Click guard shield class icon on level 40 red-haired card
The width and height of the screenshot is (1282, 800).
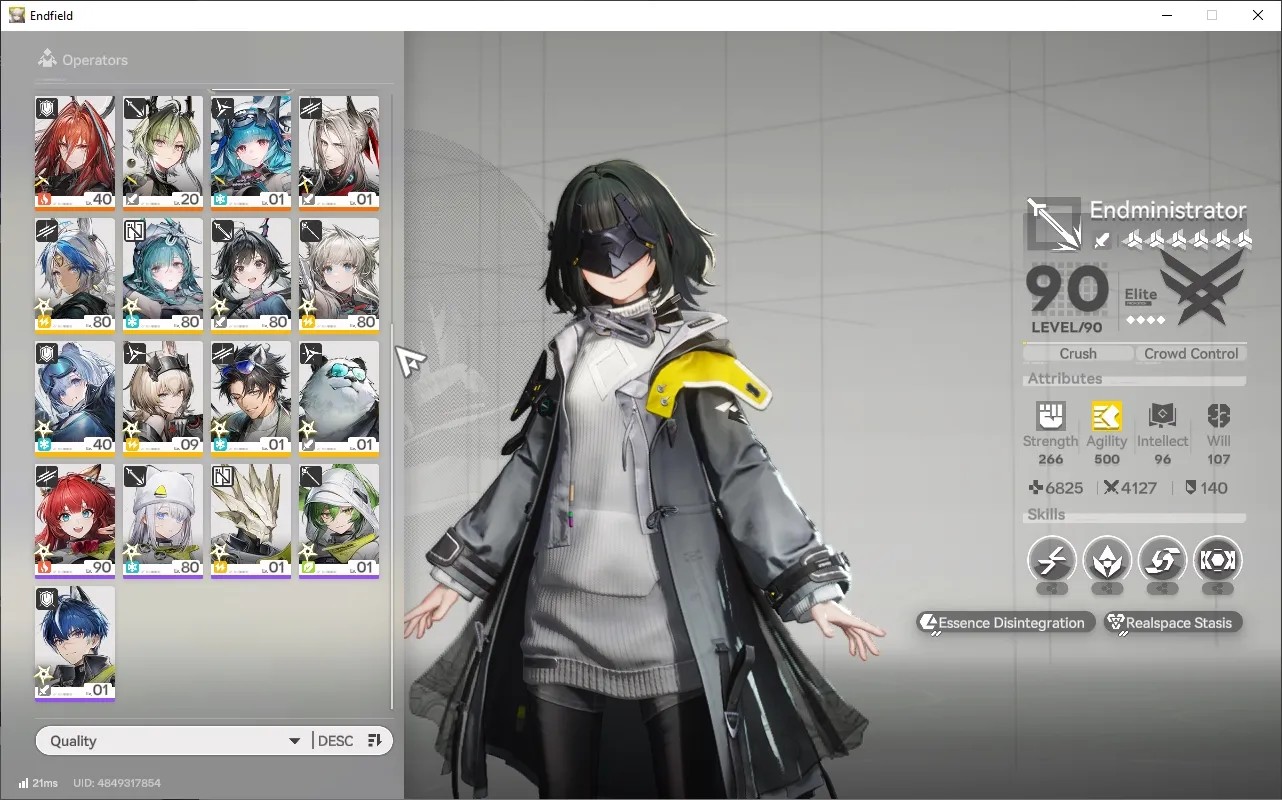[47, 108]
